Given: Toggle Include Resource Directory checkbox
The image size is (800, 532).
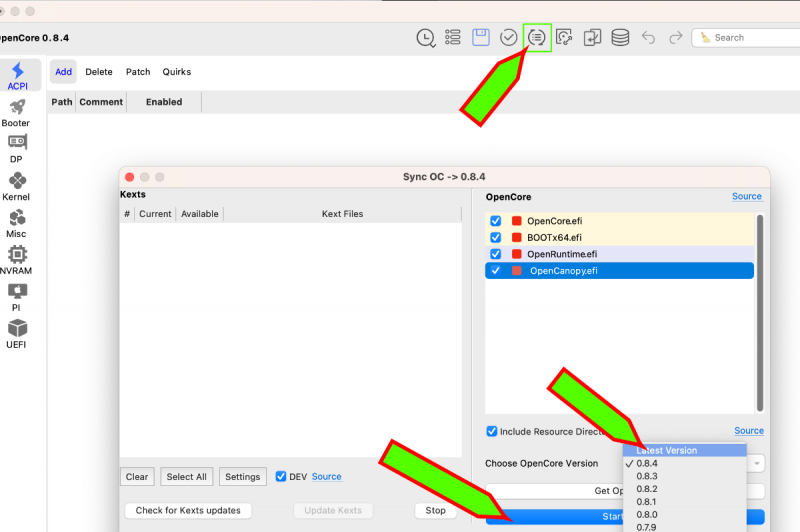Looking at the screenshot, I should [x=492, y=432].
